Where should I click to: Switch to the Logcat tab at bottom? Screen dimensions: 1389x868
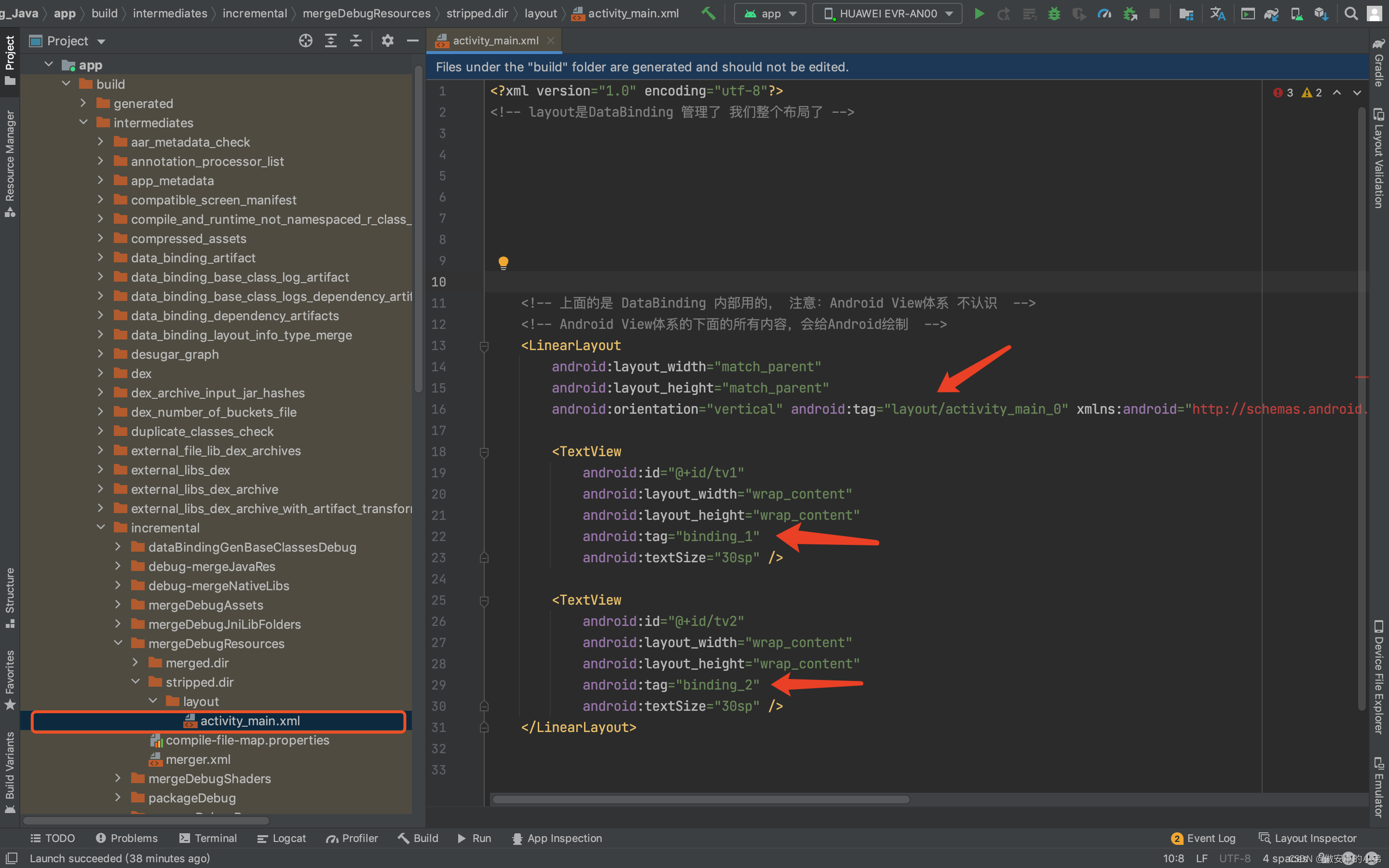pyautogui.click(x=281, y=838)
